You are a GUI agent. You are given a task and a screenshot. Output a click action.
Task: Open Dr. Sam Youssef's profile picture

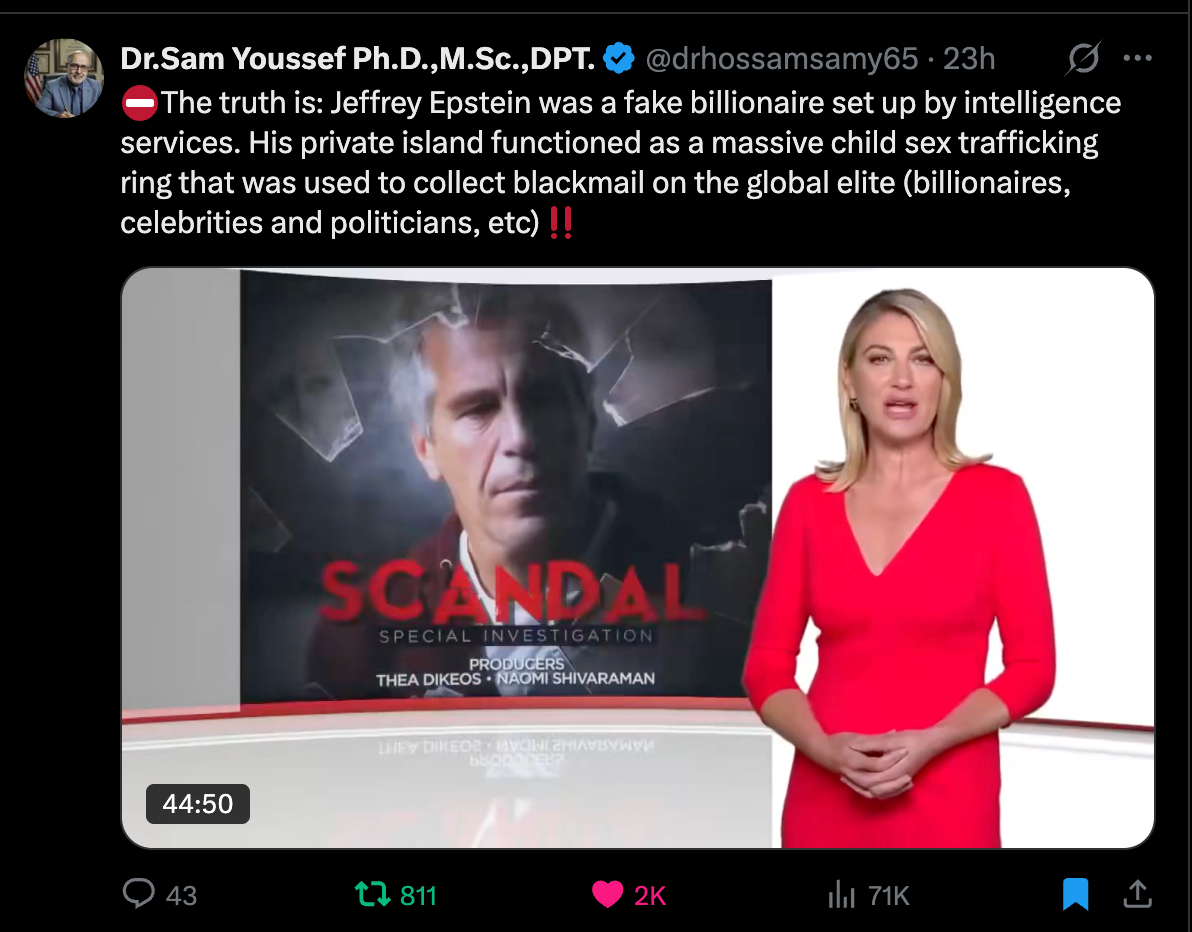pyautogui.click(x=65, y=78)
